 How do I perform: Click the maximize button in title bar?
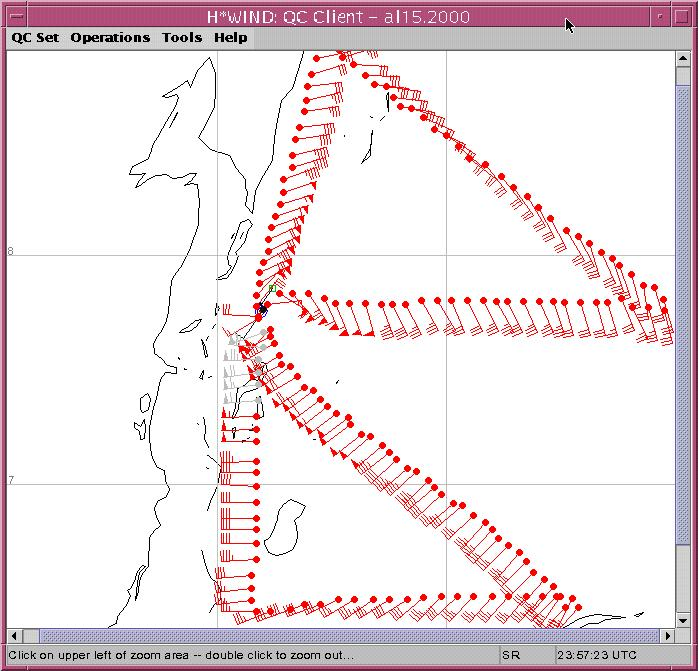pyautogui.click(x=679, y=17)
